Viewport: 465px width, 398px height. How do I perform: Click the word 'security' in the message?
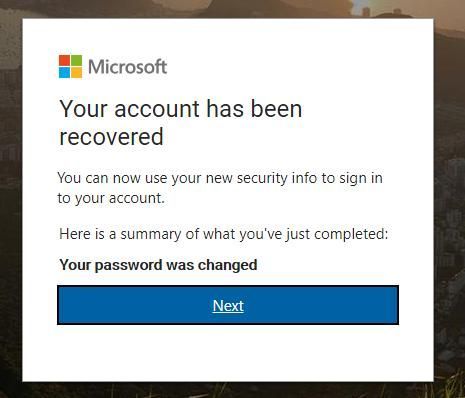point(262,178)
